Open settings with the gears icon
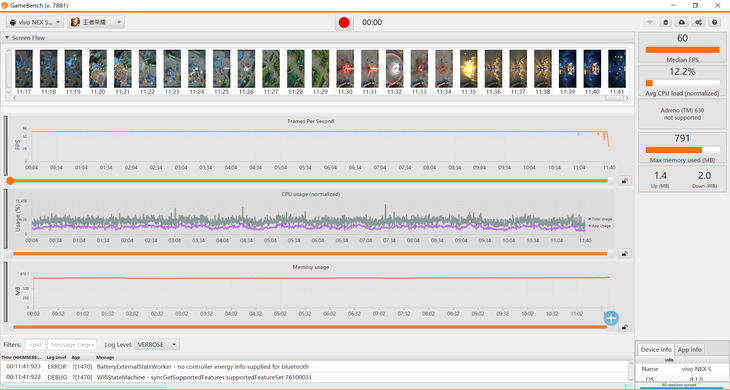 [x=698, y=22]
